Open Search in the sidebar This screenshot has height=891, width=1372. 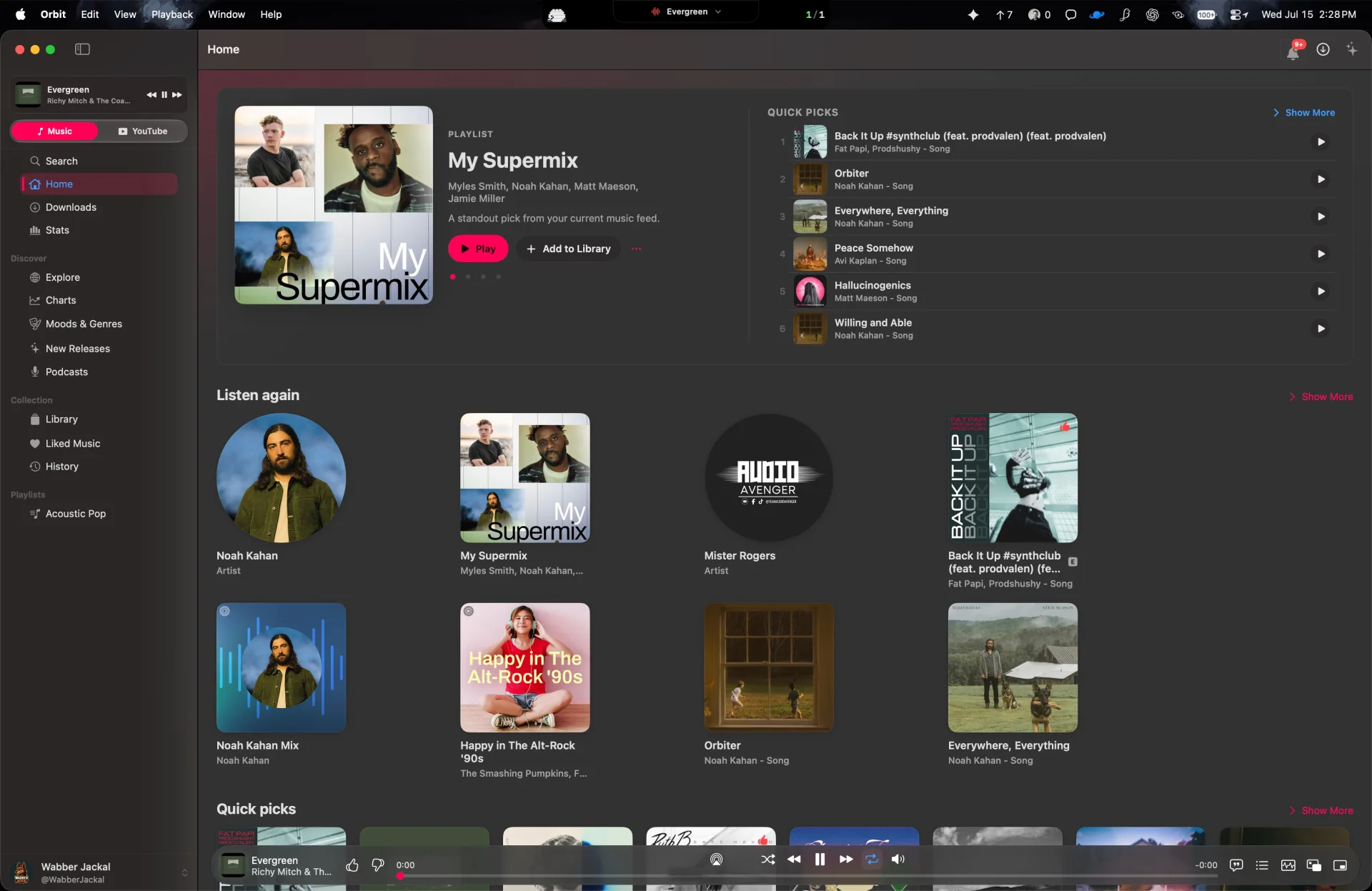(99, 161)
